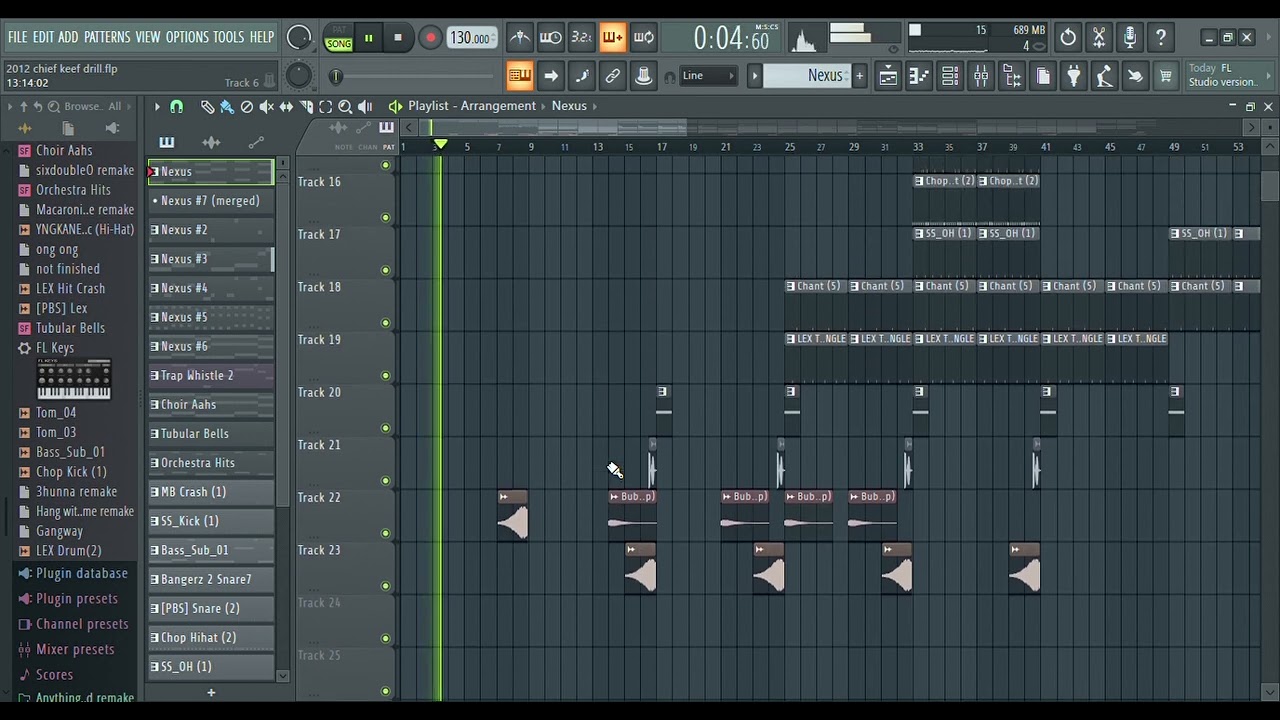Select the Slice tool
This screenshot has width=1280, height=720.
click(306, 106)
